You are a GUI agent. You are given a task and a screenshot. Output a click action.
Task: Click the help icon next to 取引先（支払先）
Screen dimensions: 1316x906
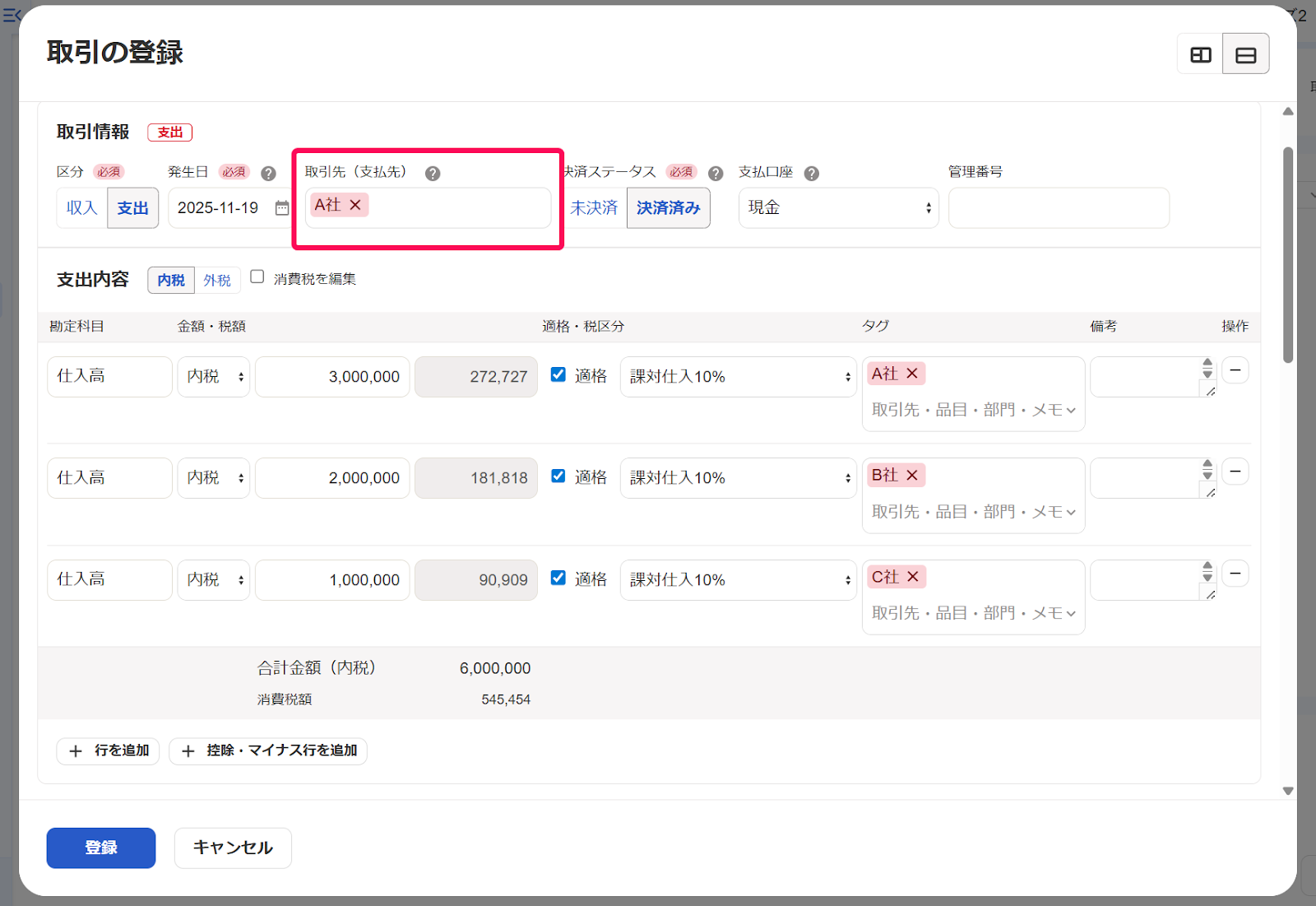(x=433, y=173)
